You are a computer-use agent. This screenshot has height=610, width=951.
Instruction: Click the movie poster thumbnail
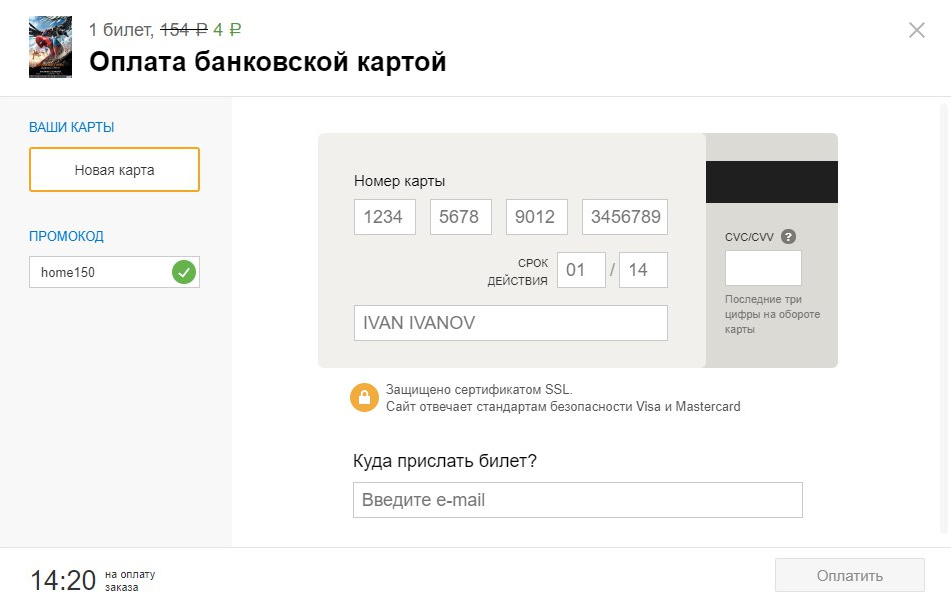click(50, 47)
